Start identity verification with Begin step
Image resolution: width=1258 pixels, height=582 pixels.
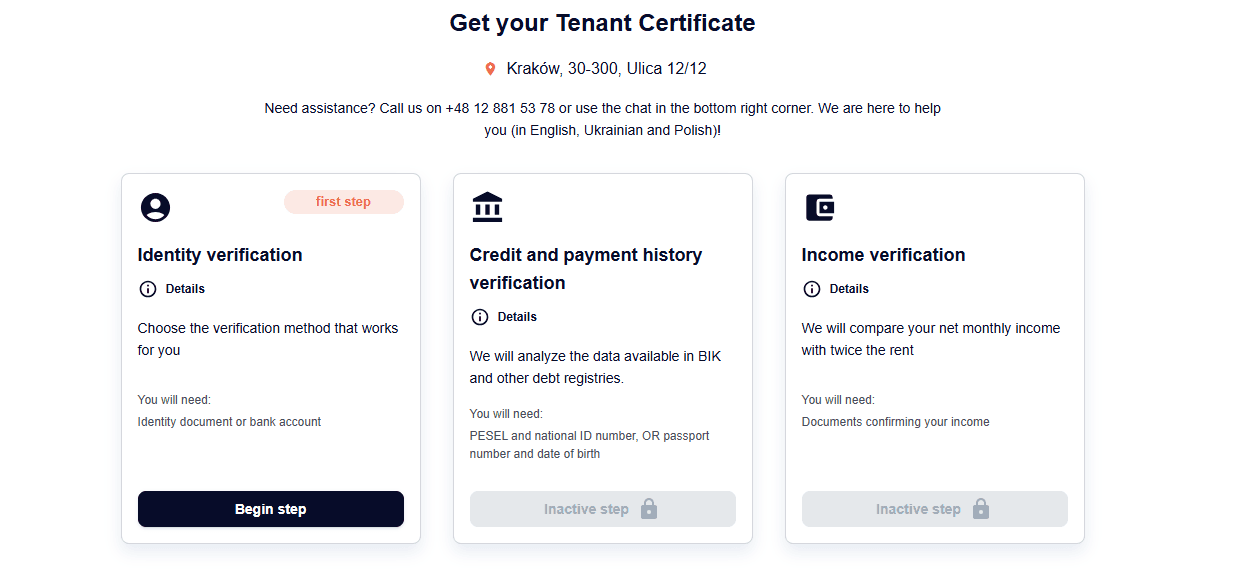tap(271, 509)
